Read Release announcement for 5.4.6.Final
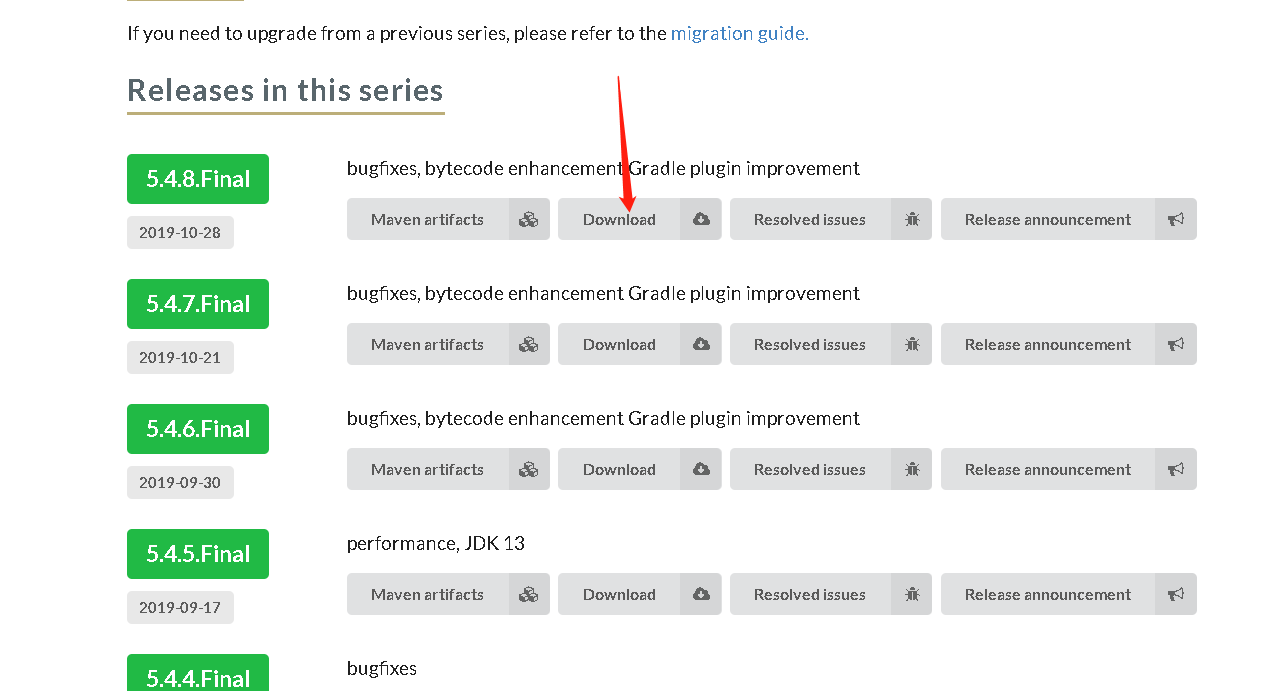The image size is (1285, 691). (x=1047, y=469)
